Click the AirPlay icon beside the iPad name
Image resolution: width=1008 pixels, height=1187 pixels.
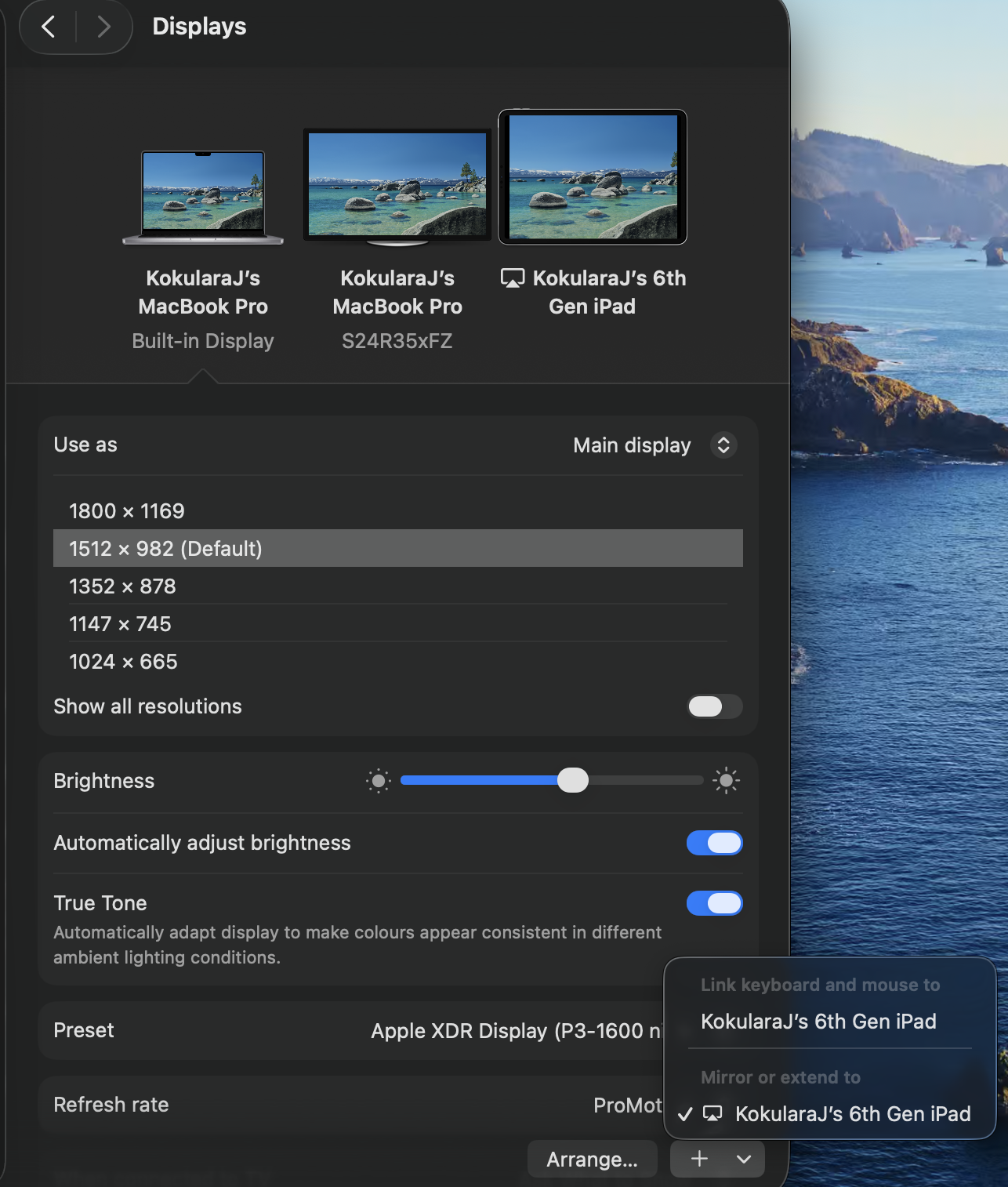pyautogui.click(x=513, y=278)
